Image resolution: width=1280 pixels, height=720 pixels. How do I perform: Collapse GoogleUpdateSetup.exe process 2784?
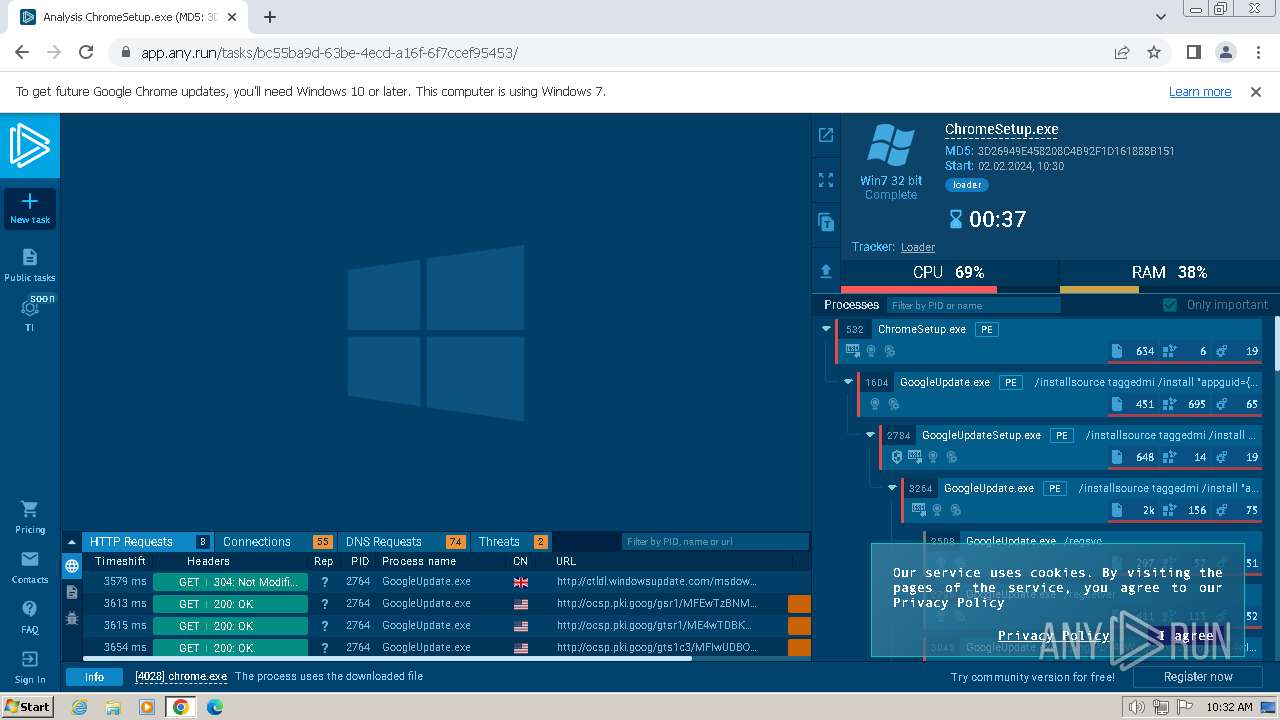point(870,435)
